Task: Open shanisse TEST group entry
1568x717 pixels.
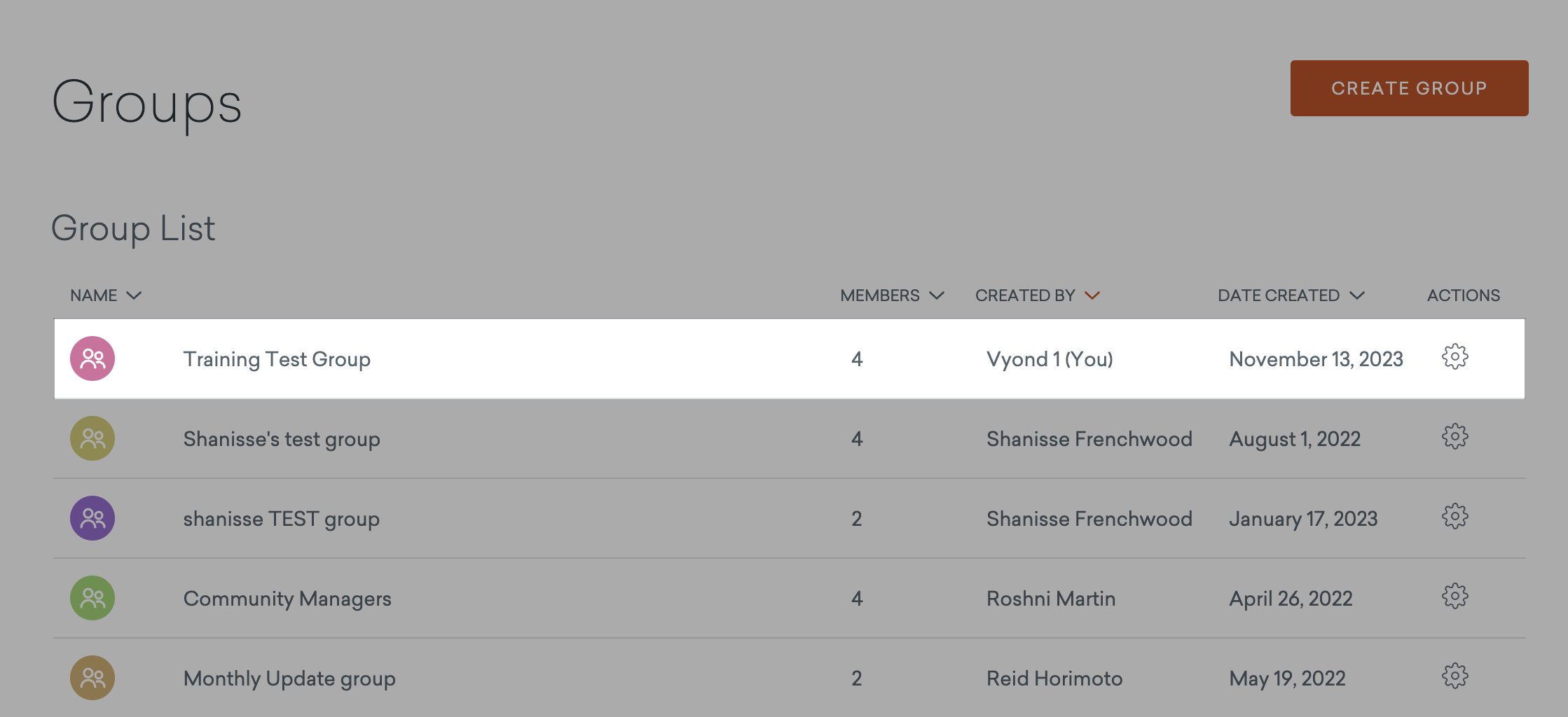Action: coord(282,519)
